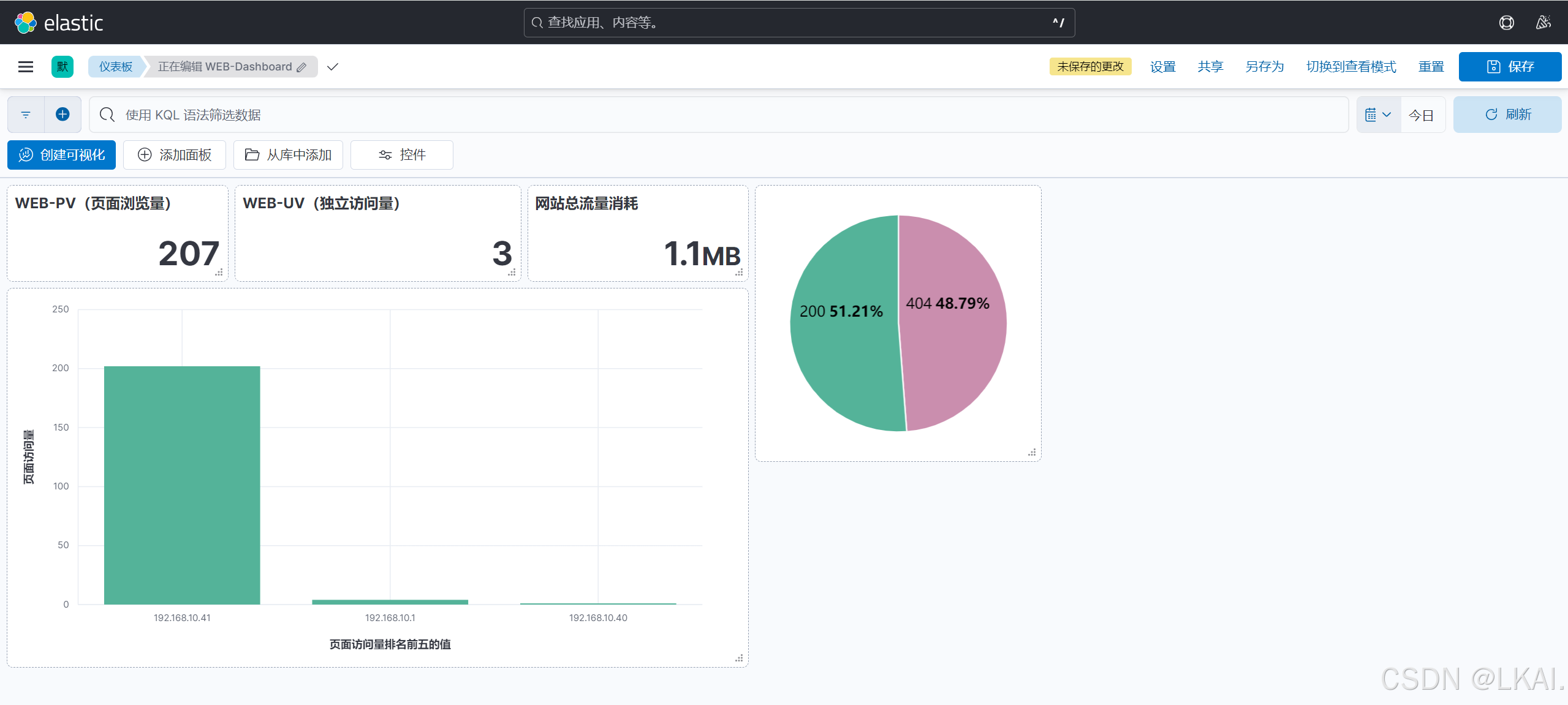The width and height of the screenshot is (1568, 705).
Task: Click 创建可视化 button
Action: 61,155
